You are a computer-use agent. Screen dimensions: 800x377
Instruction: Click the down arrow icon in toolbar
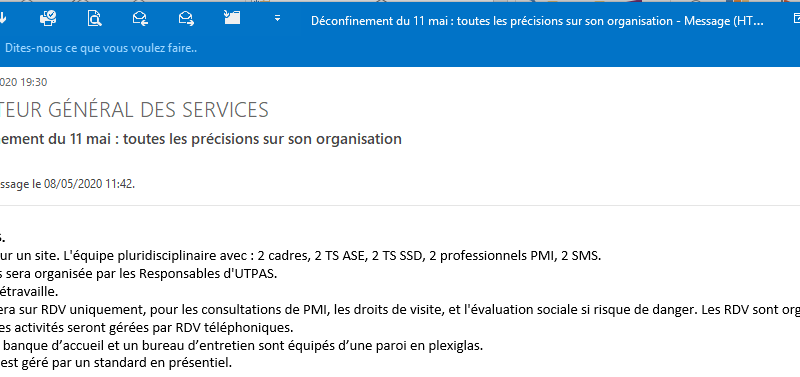pyautogui.click(x=3, y=19)
